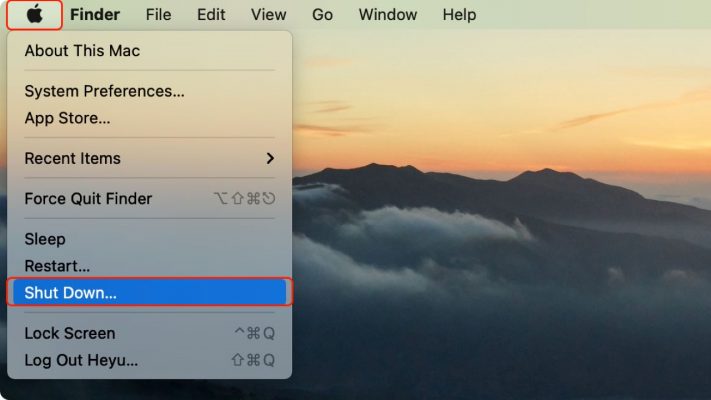Choose Log Out Heyu...
The image size is (711, 400).
[x=81, y=360]
